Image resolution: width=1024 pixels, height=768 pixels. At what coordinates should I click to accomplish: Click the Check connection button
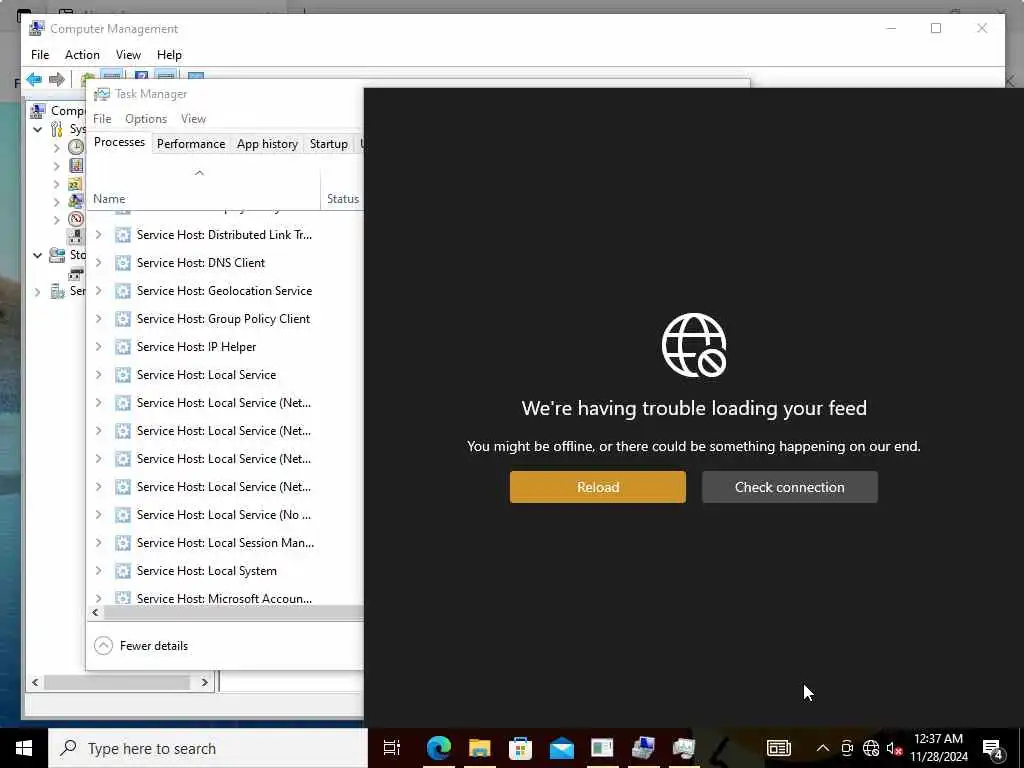click(790, 487)
